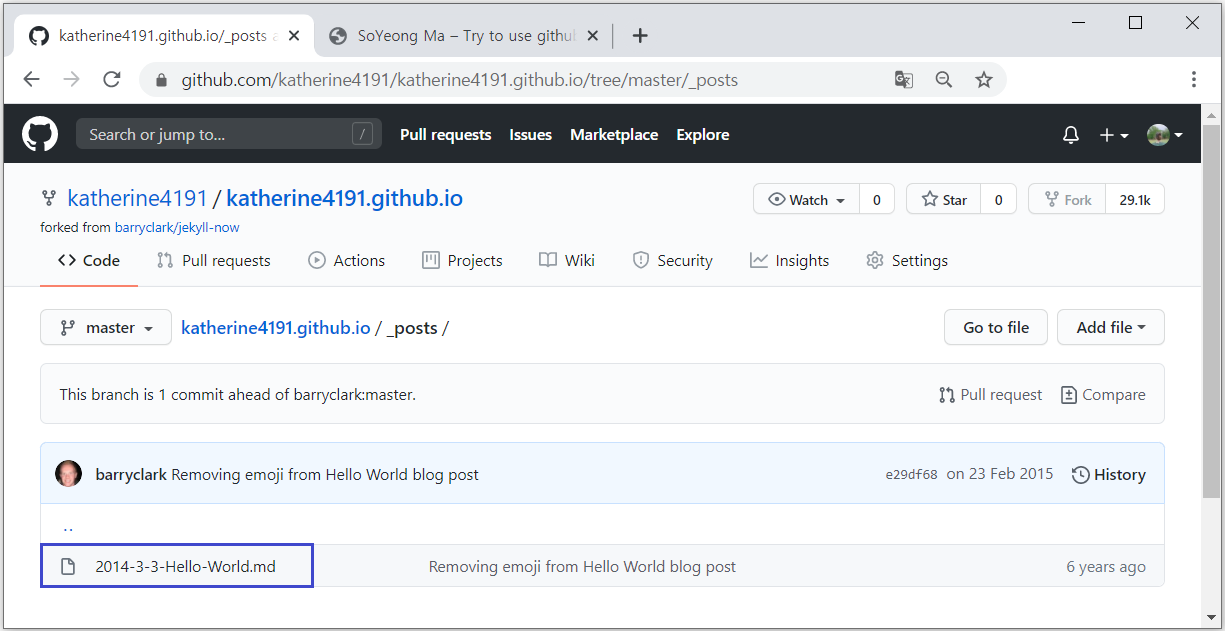Click the translate page icon
The image size is (1225, 631).
point(904,80)
